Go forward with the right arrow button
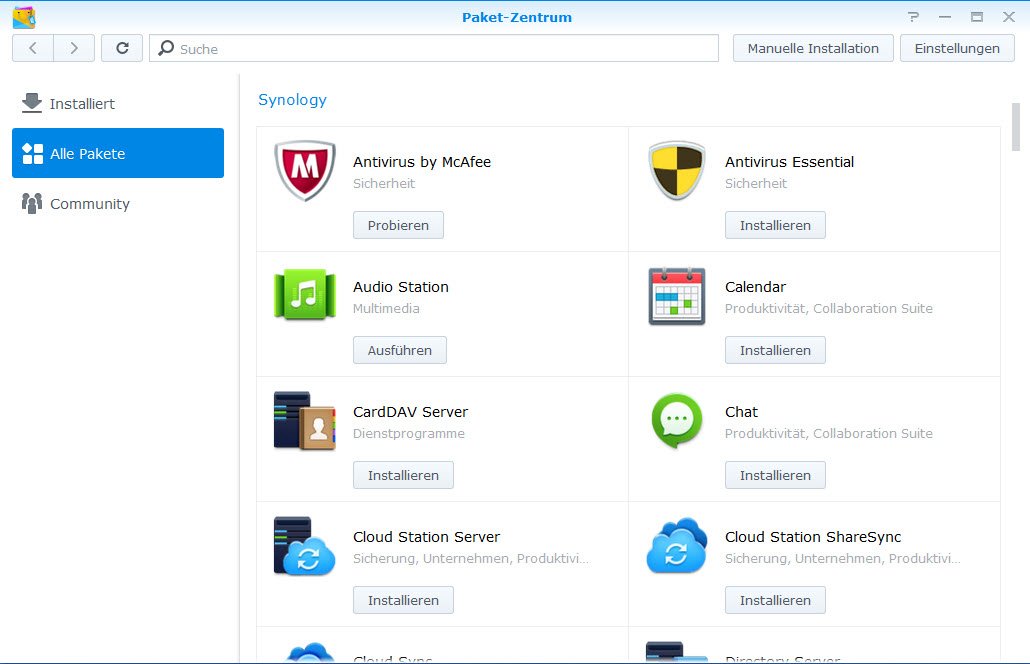This screenshot has width=1030, height=664. [x=74, y=48]
